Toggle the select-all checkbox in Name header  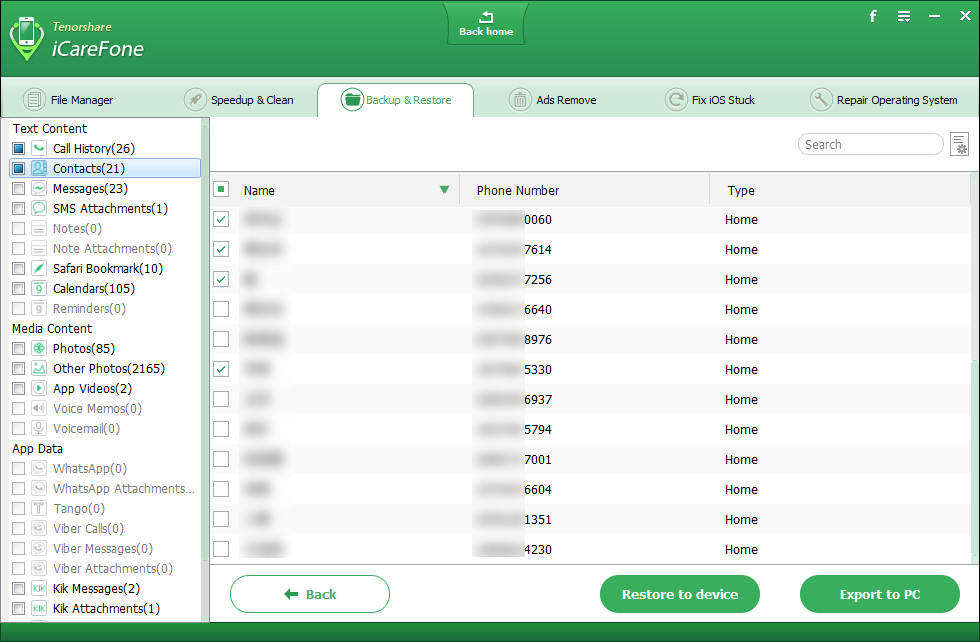click(221, 189)
